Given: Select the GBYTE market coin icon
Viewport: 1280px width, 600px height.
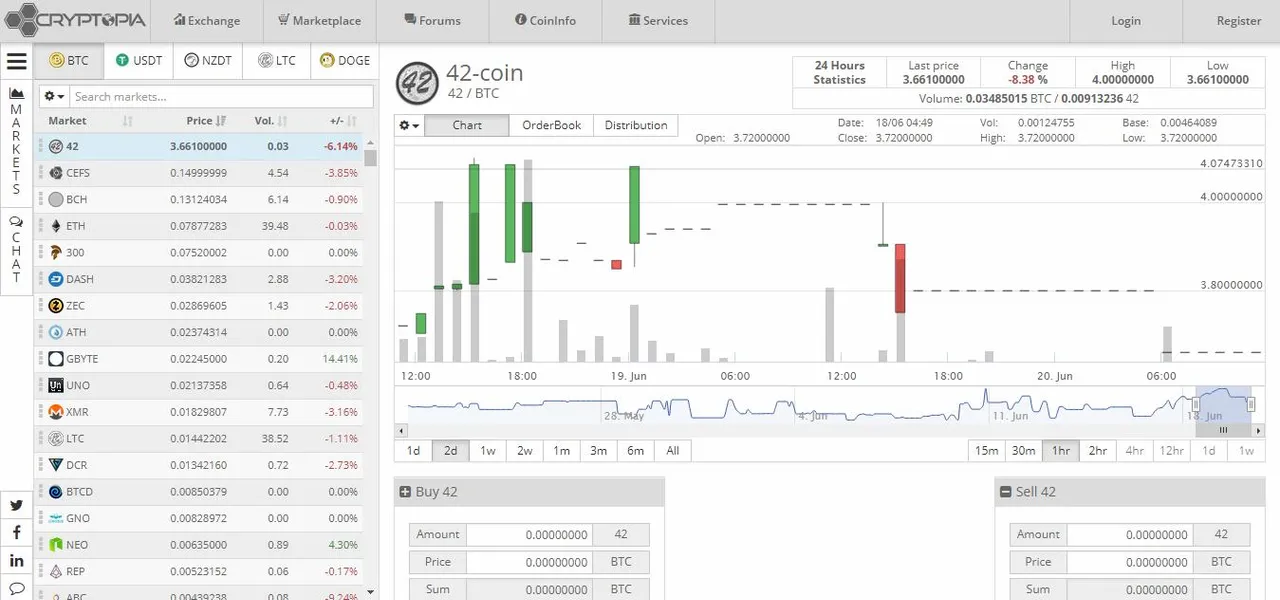Looking at the screenshot, I should click(56, 358).
